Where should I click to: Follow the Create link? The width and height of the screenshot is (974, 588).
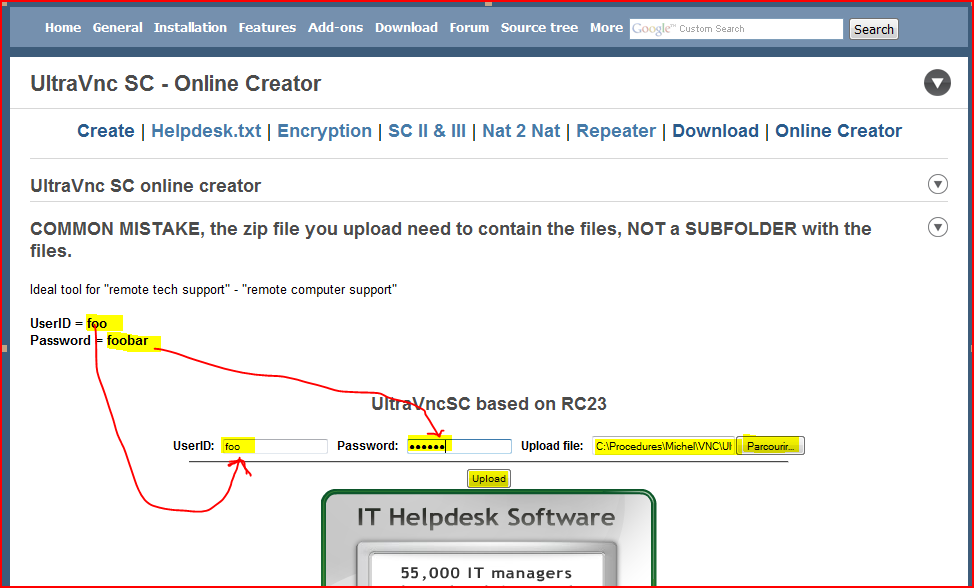tap(106, 131)
